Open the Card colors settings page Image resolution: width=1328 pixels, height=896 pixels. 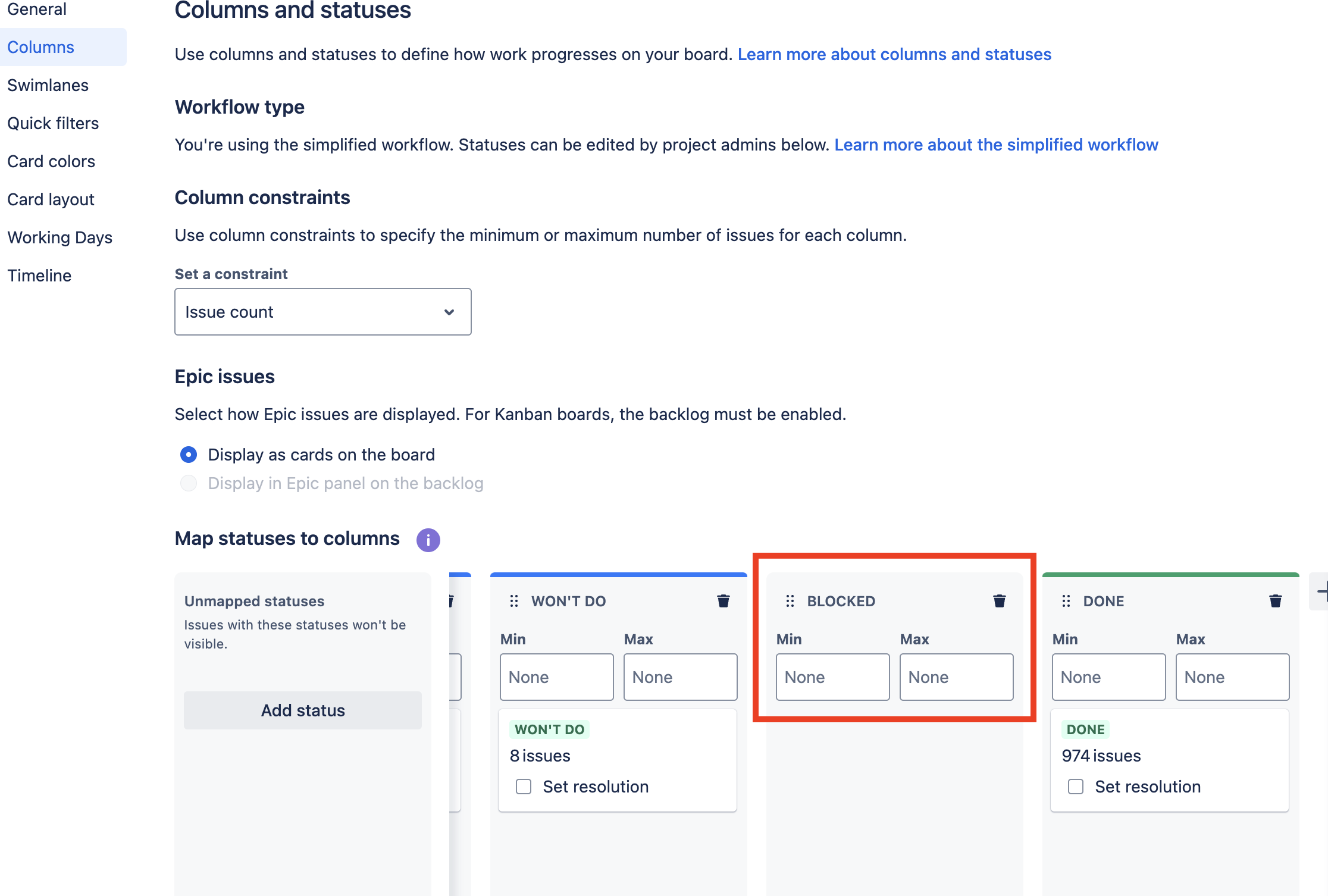tap(51, 161)
